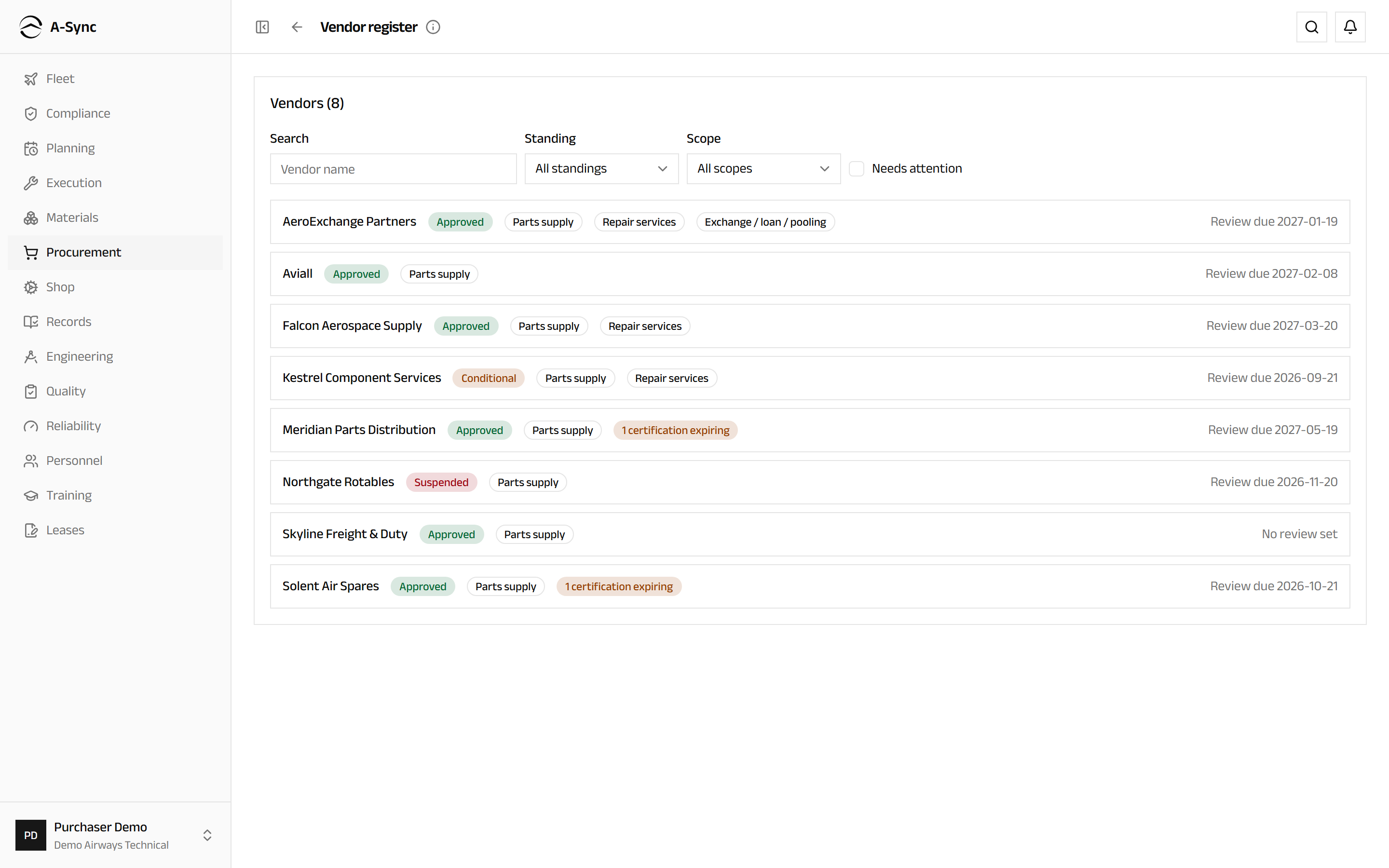Collapse the sidebar panel icon
This screenshot has width=1389, height=868.
click(x=262, y=27)
